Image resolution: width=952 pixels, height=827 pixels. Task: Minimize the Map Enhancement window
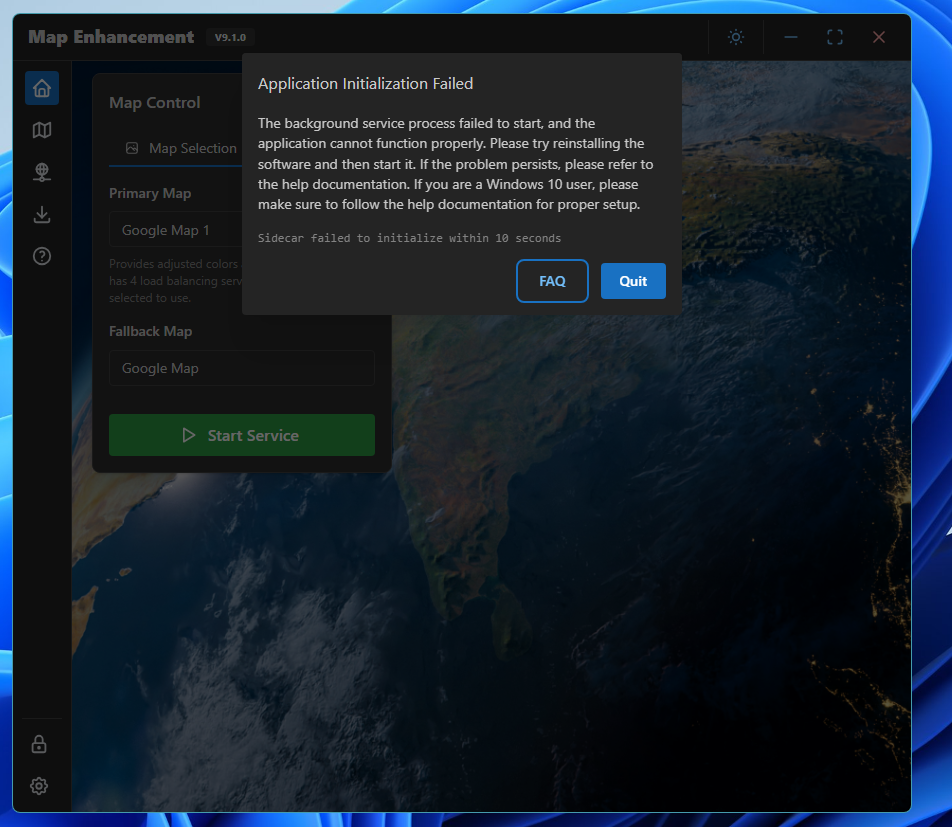[790, 37]
